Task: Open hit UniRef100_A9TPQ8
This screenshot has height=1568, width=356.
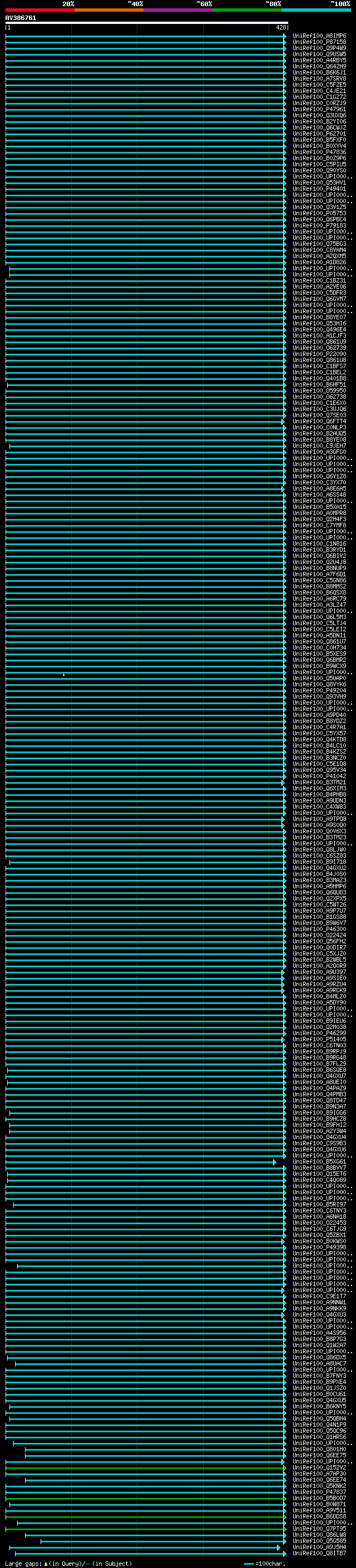Action: (319, 819)
